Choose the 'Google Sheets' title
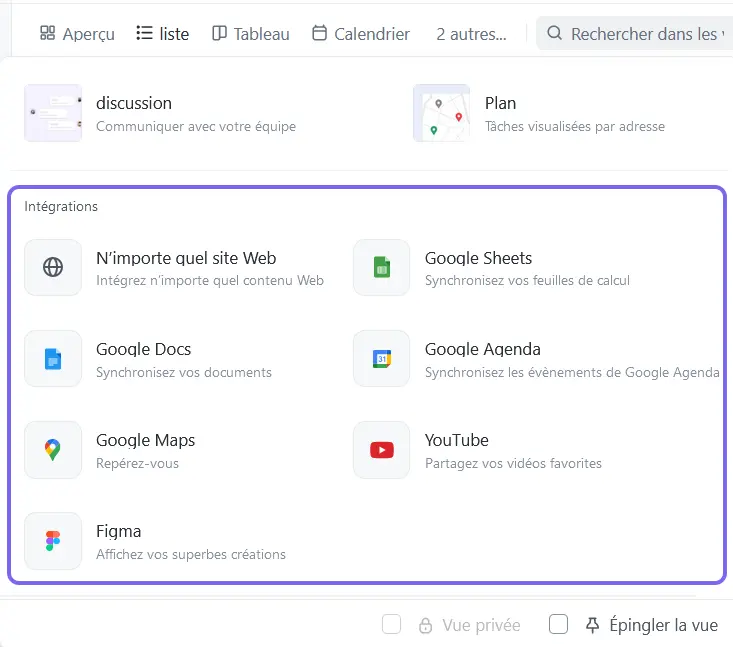 coord(478,258)
